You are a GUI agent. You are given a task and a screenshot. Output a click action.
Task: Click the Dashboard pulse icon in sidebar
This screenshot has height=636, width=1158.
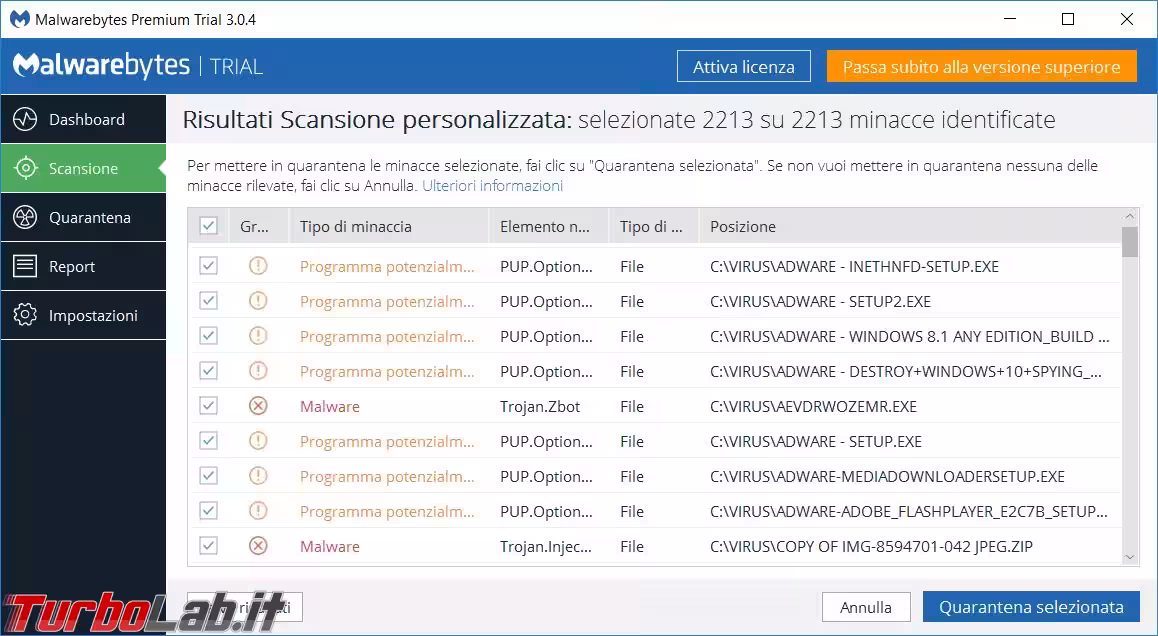pos(25,120)
